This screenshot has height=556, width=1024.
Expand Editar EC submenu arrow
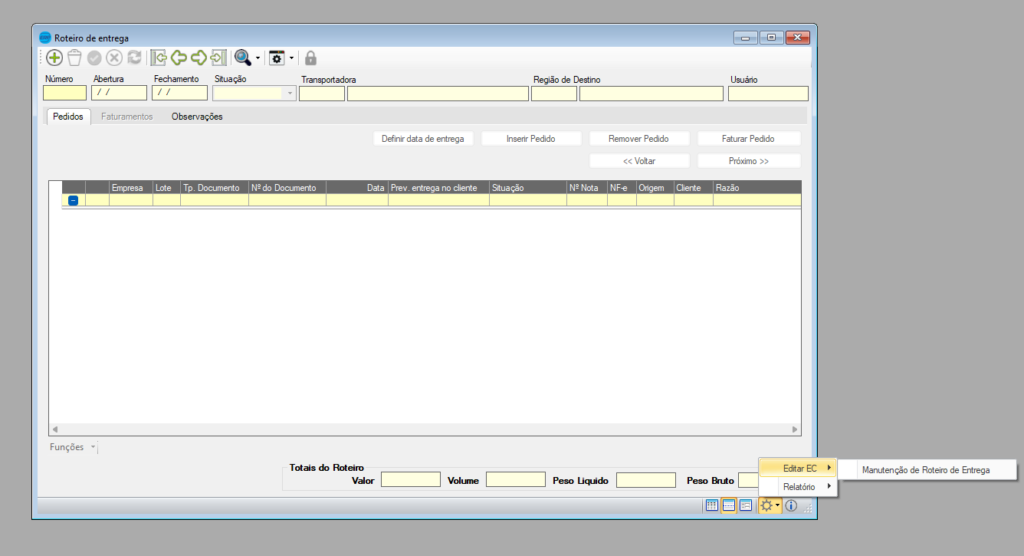pos(829,468)
